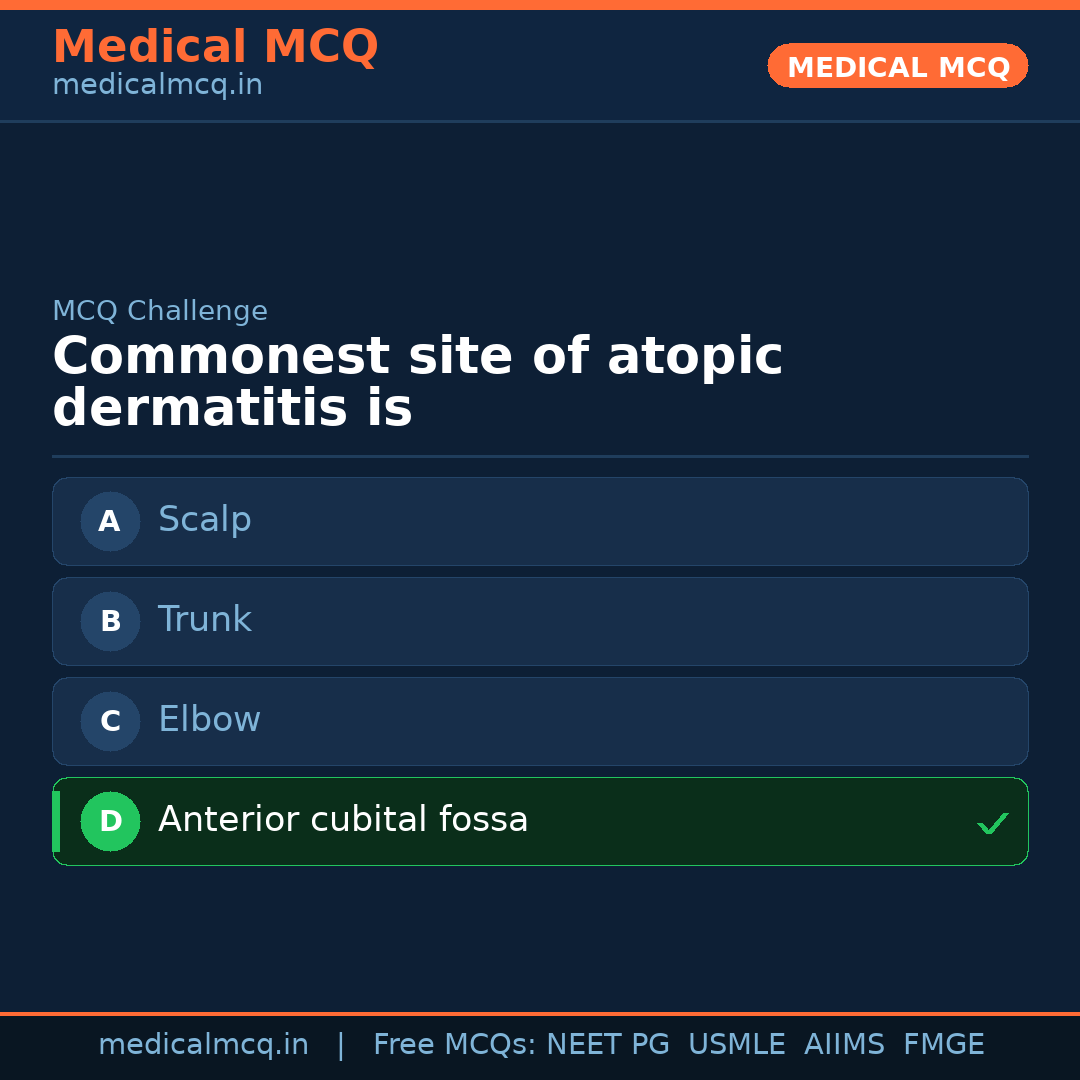Click the atopic dermatitis question text

[x=417, y=383]
